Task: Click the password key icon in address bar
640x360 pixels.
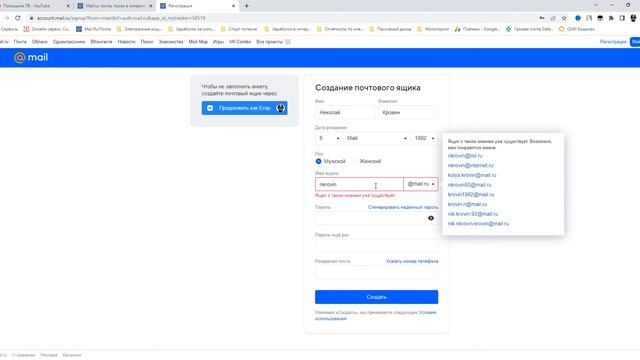Action: [x=542, y=18]
